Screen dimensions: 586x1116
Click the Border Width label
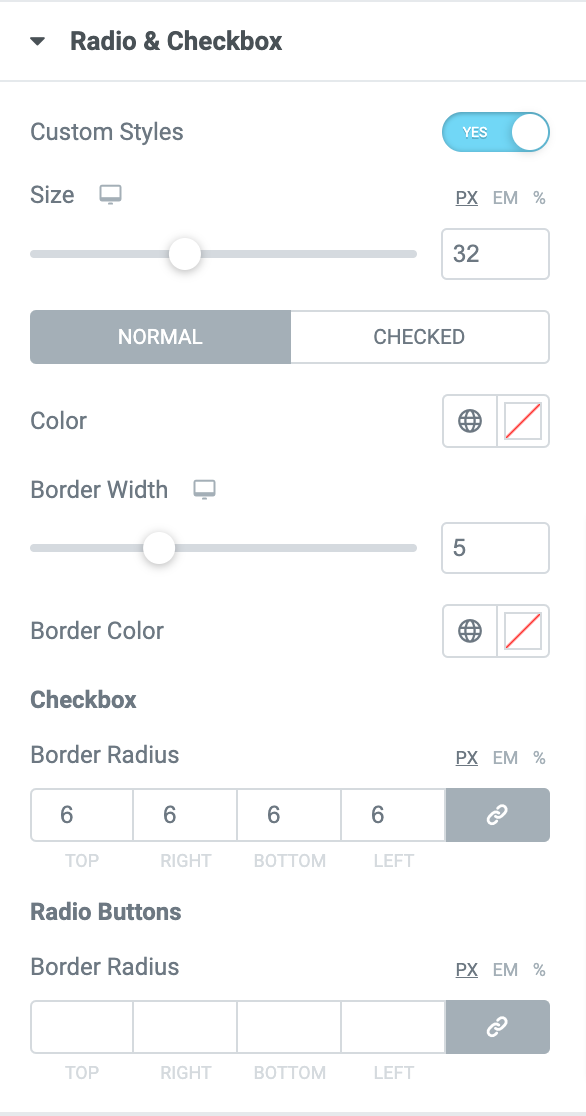[99, 490]
